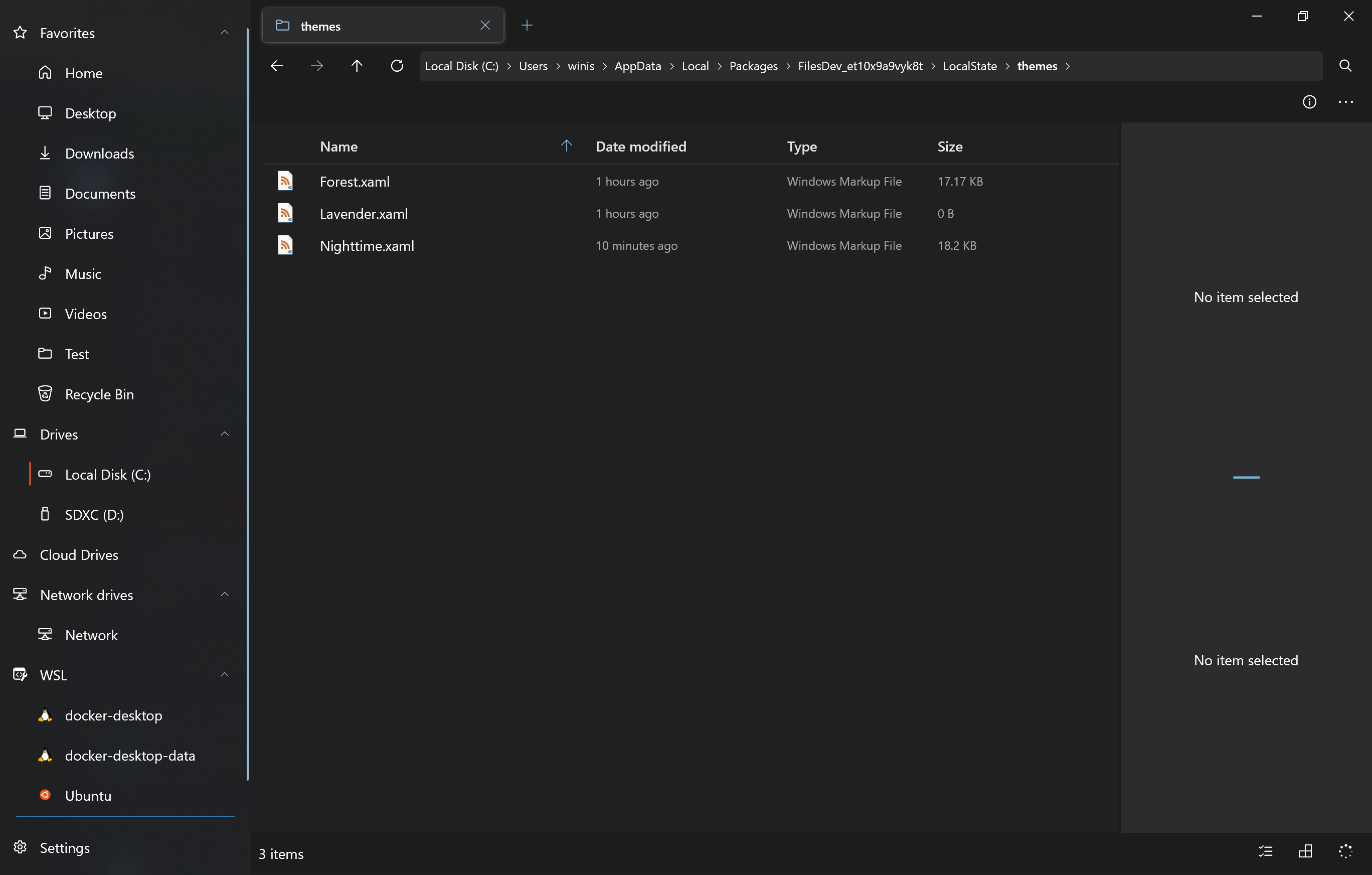
Task: Click Network drives header label
Action: (x=87, y=595)
